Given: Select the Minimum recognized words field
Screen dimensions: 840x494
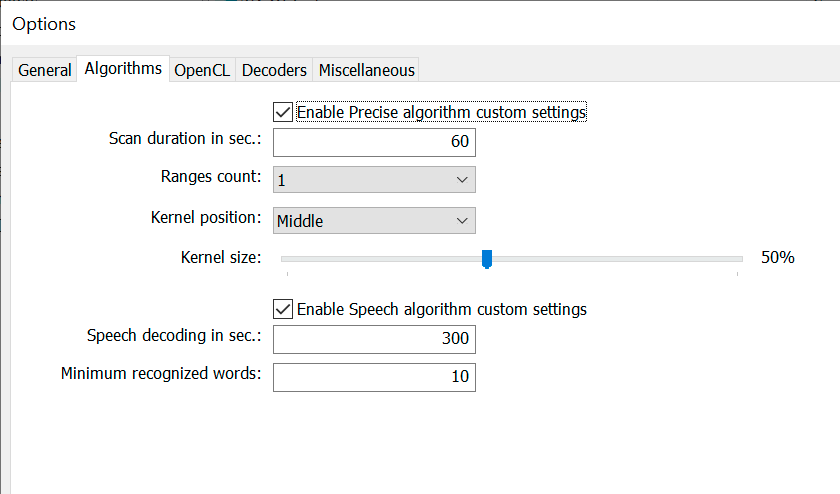Looking at the screenshot, I should [x=374, y=377].
